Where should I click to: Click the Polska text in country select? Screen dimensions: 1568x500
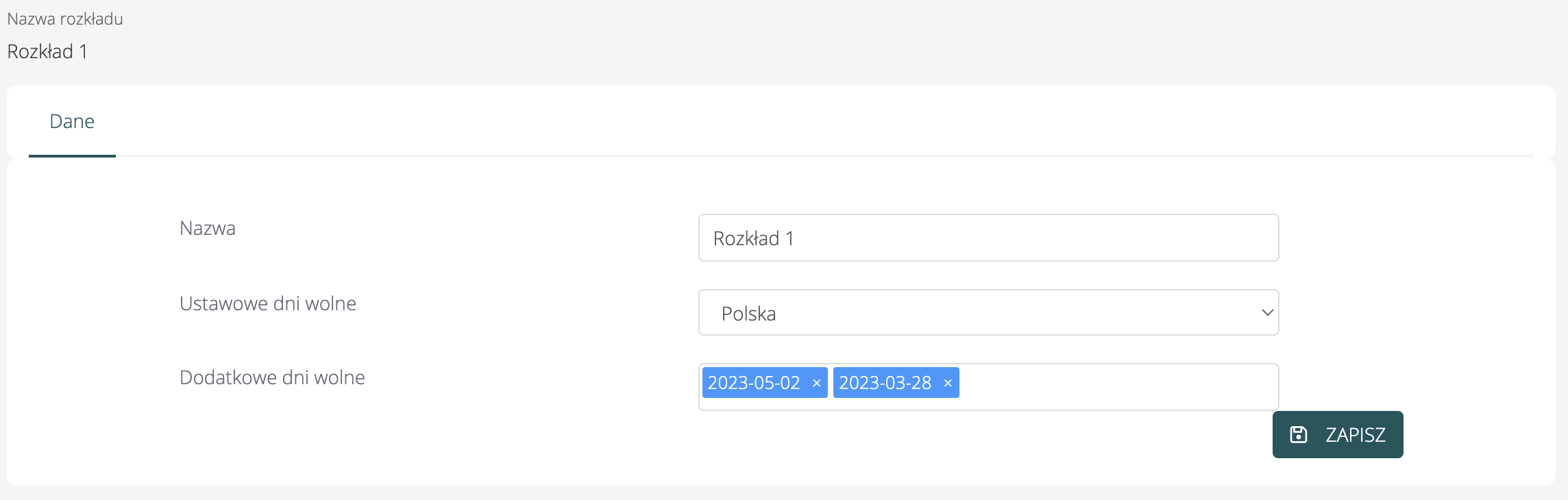[x=748, y=314]
